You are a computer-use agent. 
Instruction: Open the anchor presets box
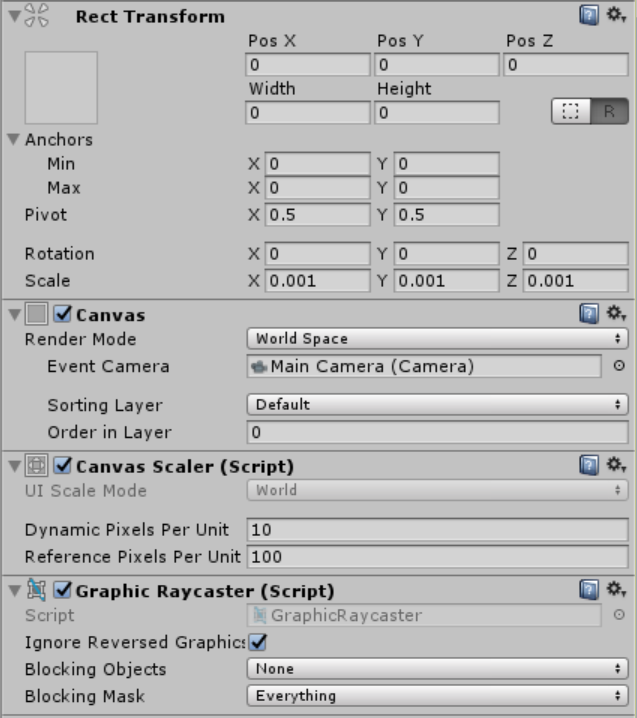click(x=61, y=88)
